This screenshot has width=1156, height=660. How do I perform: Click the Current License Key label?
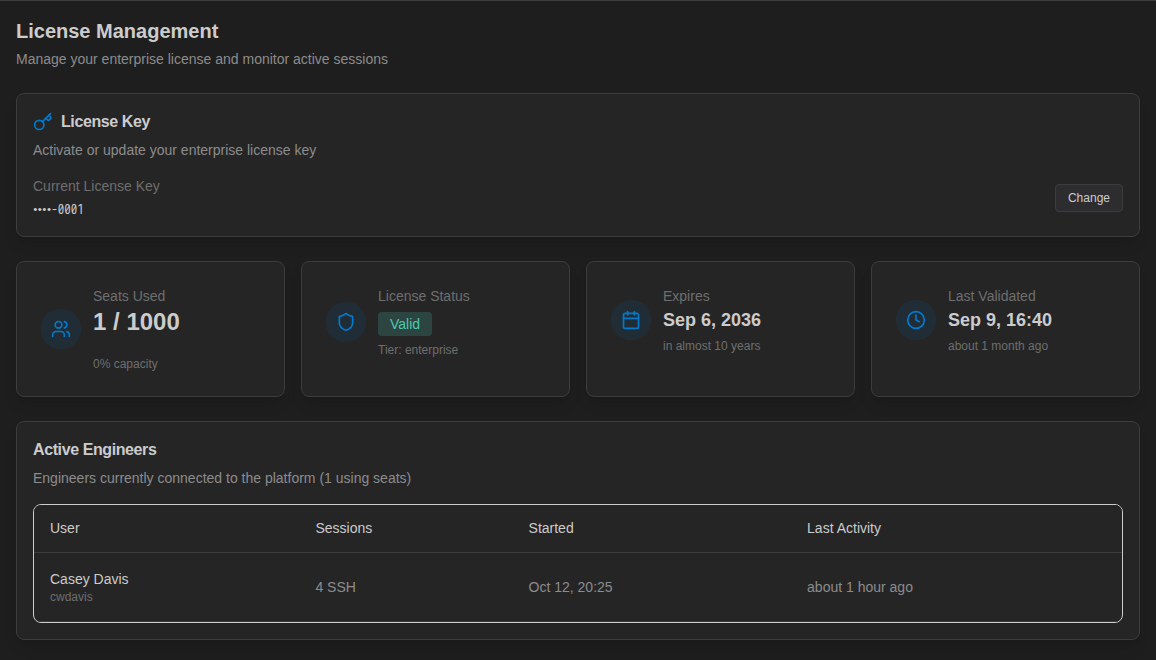[x=97, y=186]
